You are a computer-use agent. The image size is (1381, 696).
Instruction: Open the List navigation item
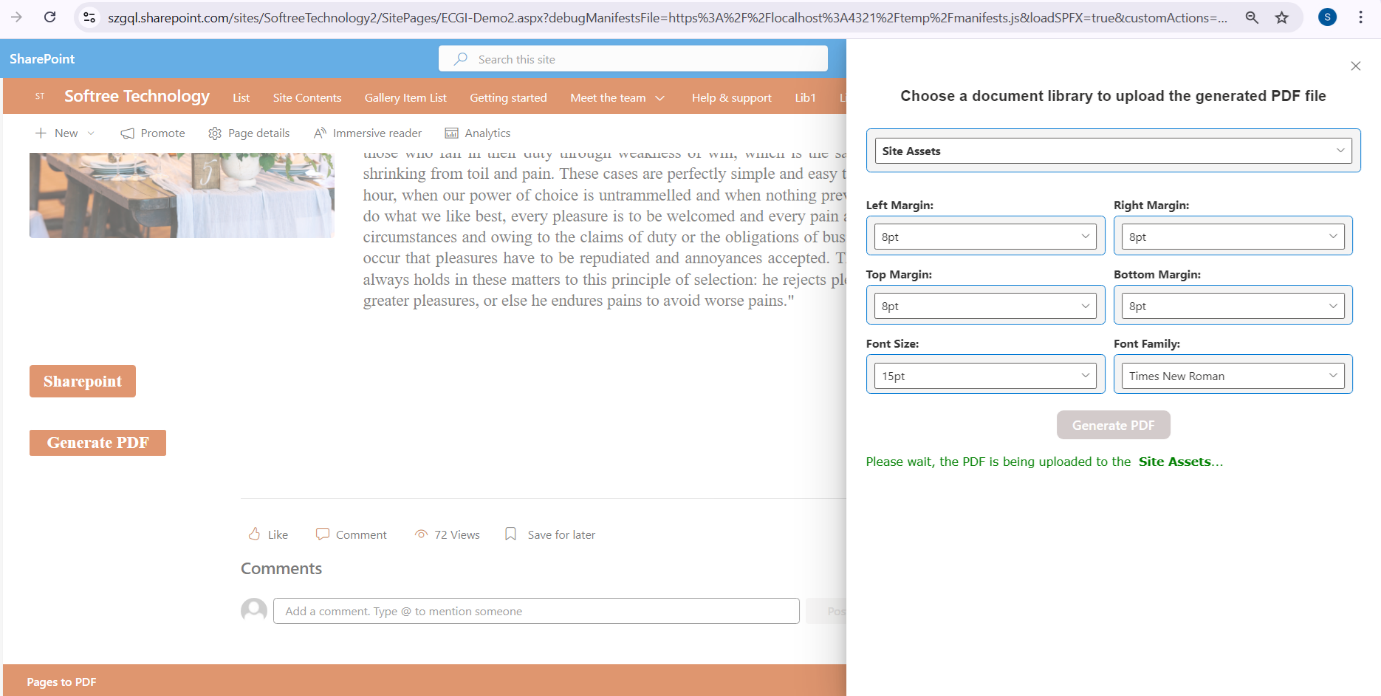pos(241,98)
